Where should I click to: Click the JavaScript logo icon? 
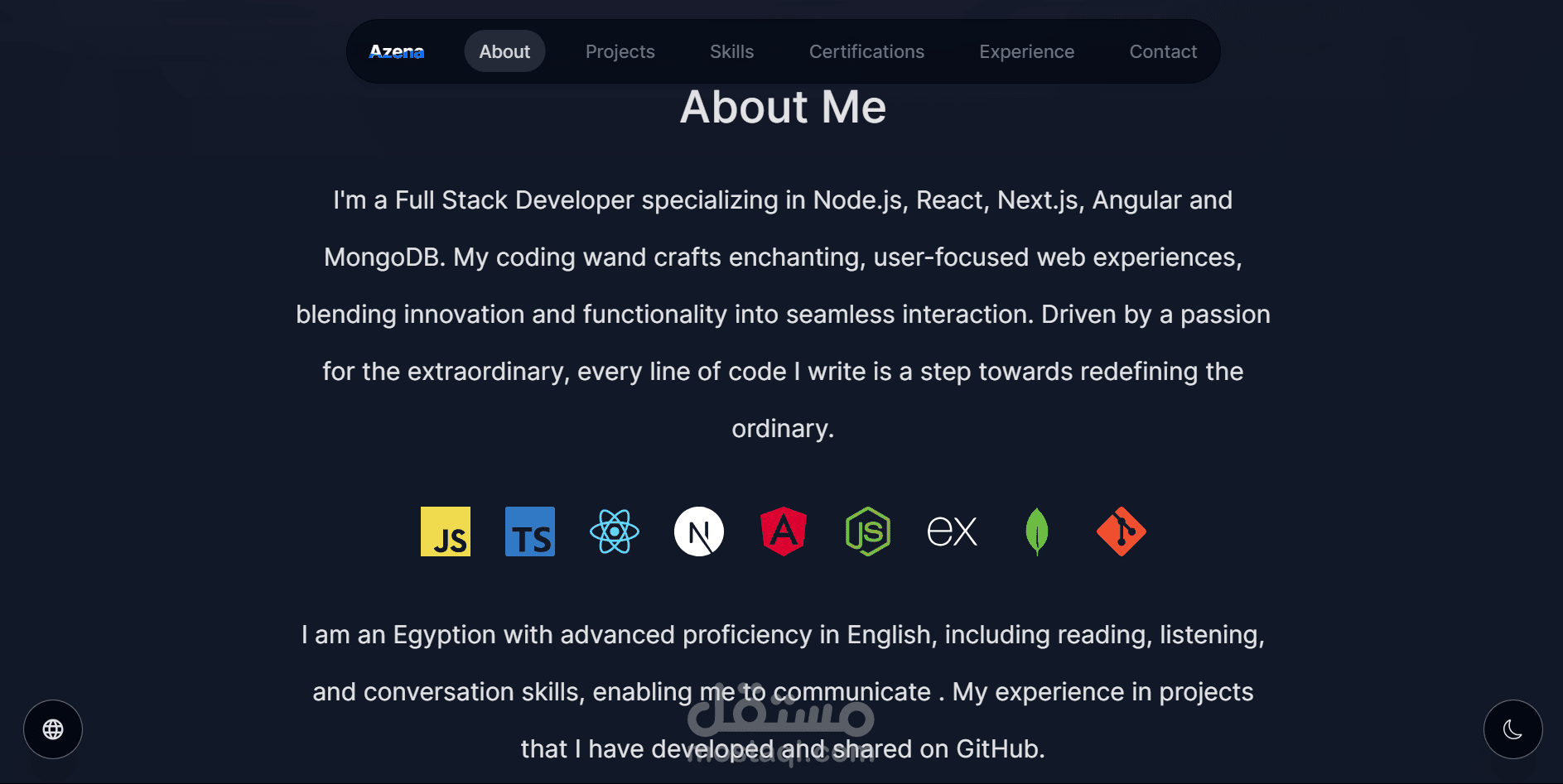point(446,531)
